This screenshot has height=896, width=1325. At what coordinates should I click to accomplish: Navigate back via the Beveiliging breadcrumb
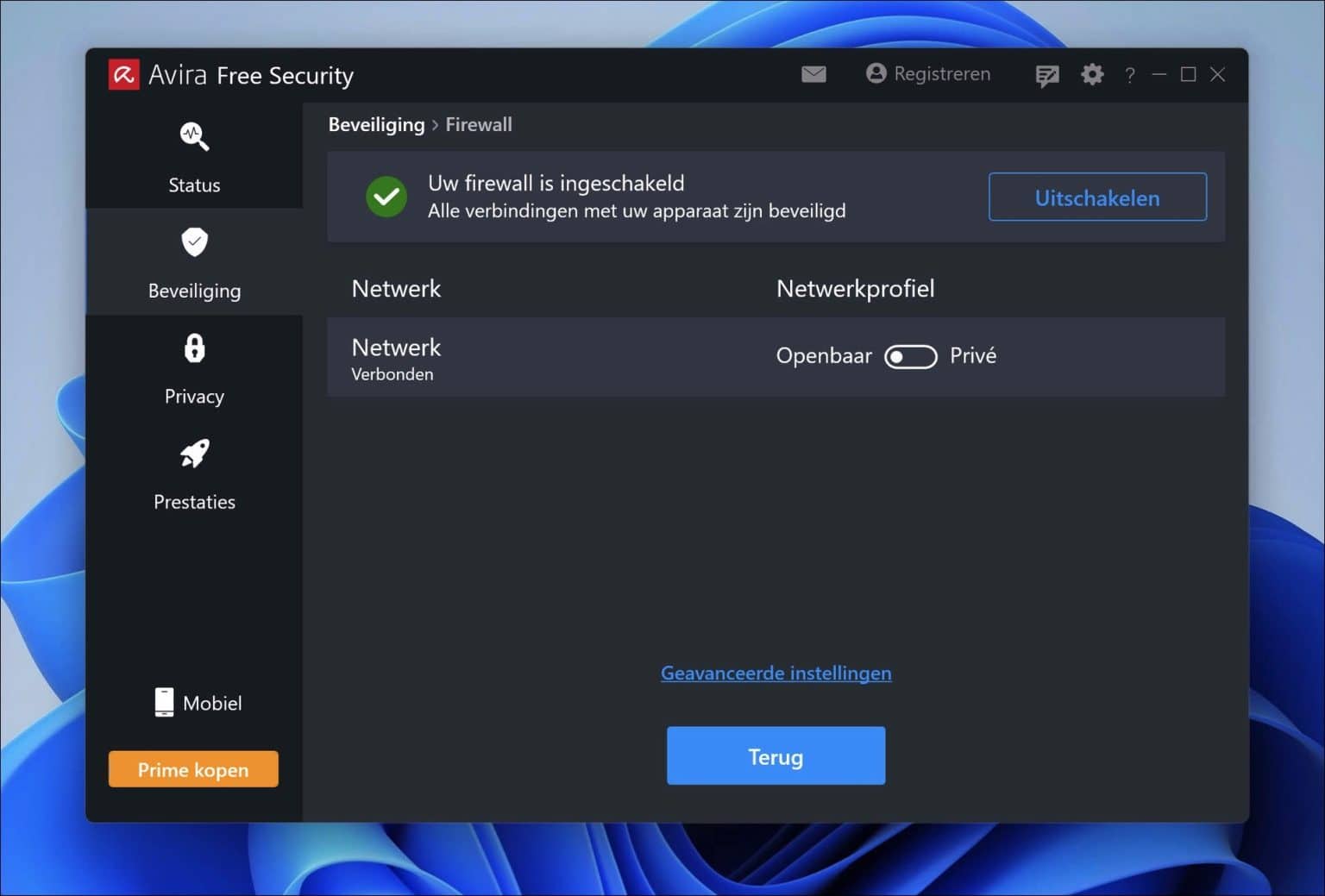point(376,125)
